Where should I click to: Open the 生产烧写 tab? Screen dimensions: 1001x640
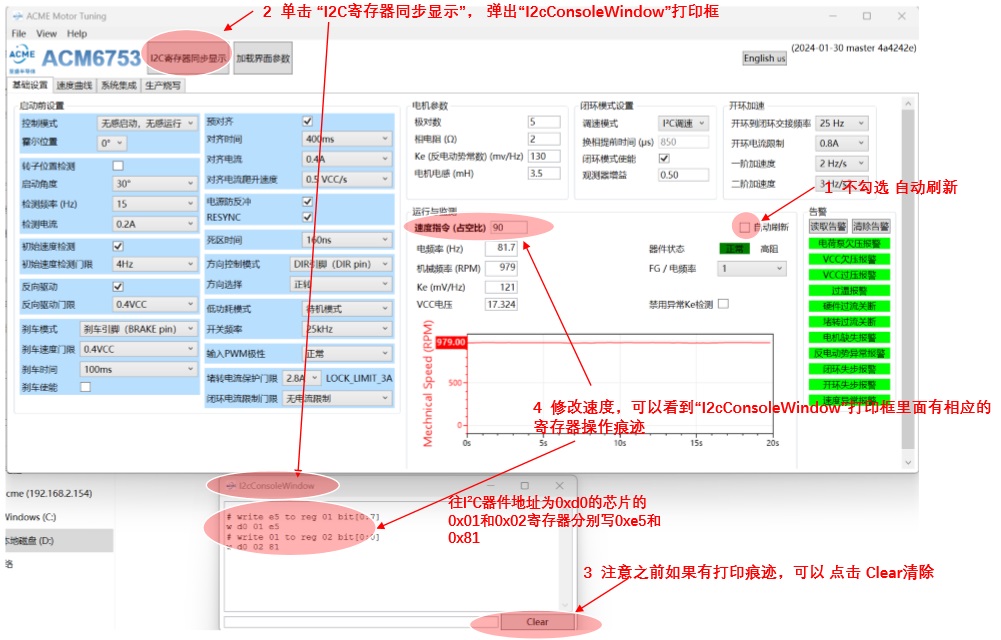point(163,86)
